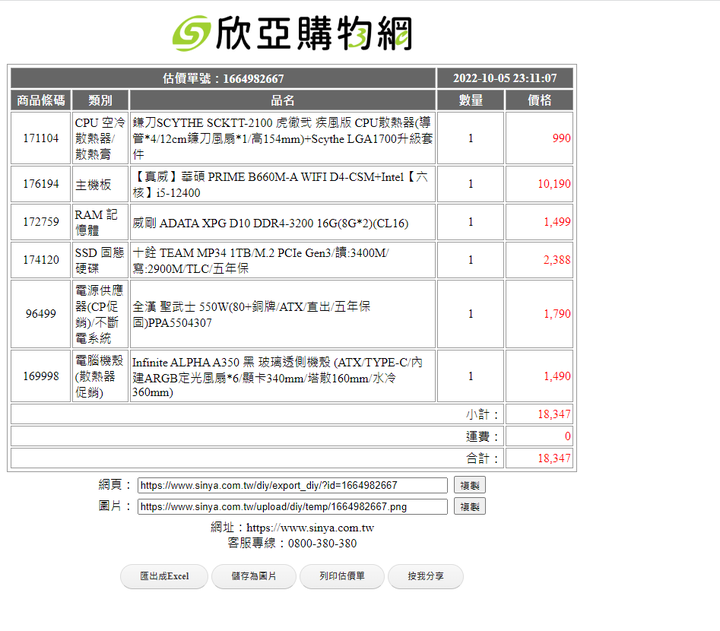The width and height of the screenshot is (720, 631).
Task: Select the 估價單號 1664982667 header
Action: [x=223, y=78]
